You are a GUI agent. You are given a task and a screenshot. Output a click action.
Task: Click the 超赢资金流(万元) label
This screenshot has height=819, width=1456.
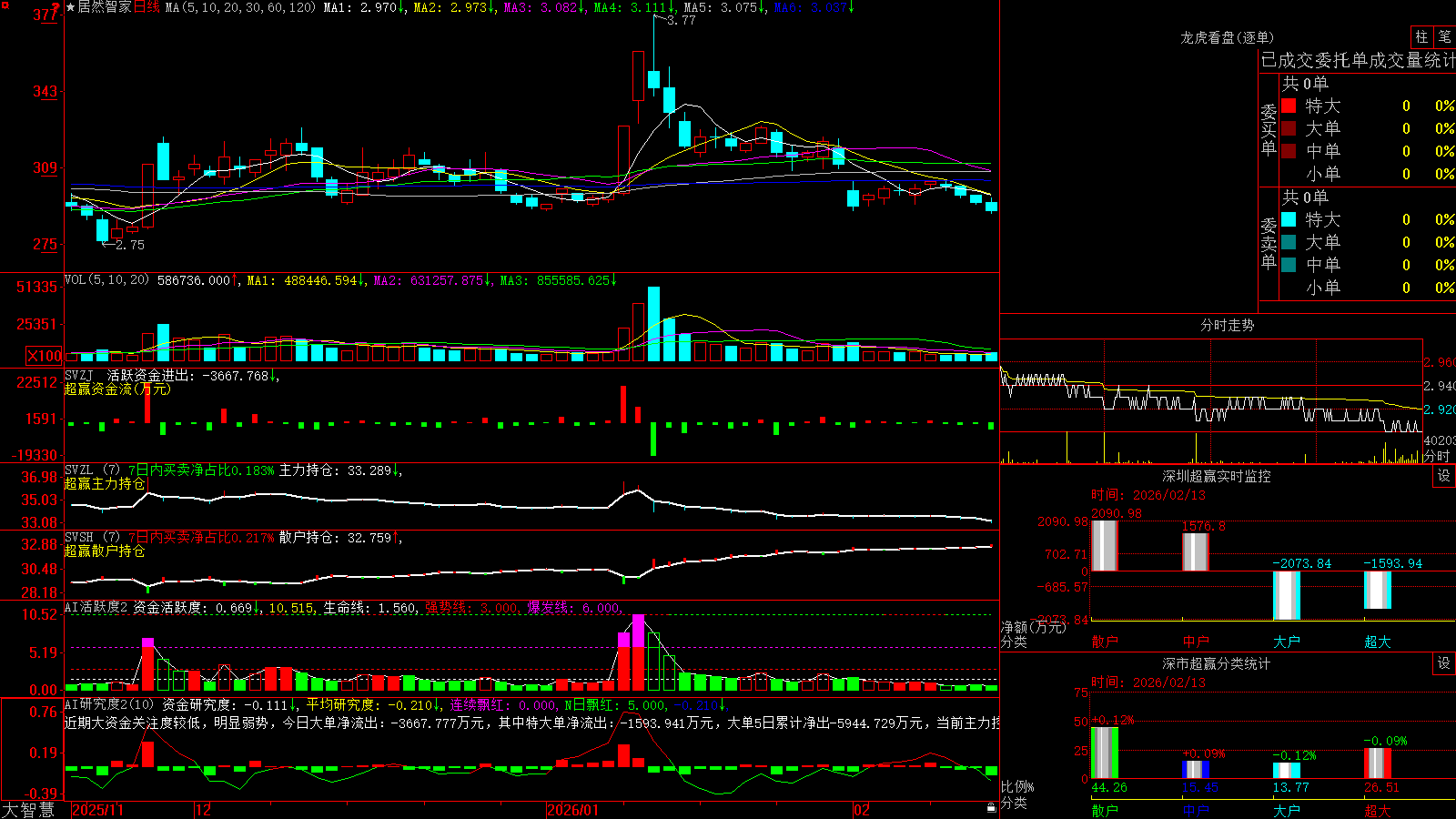coord(117,389)
